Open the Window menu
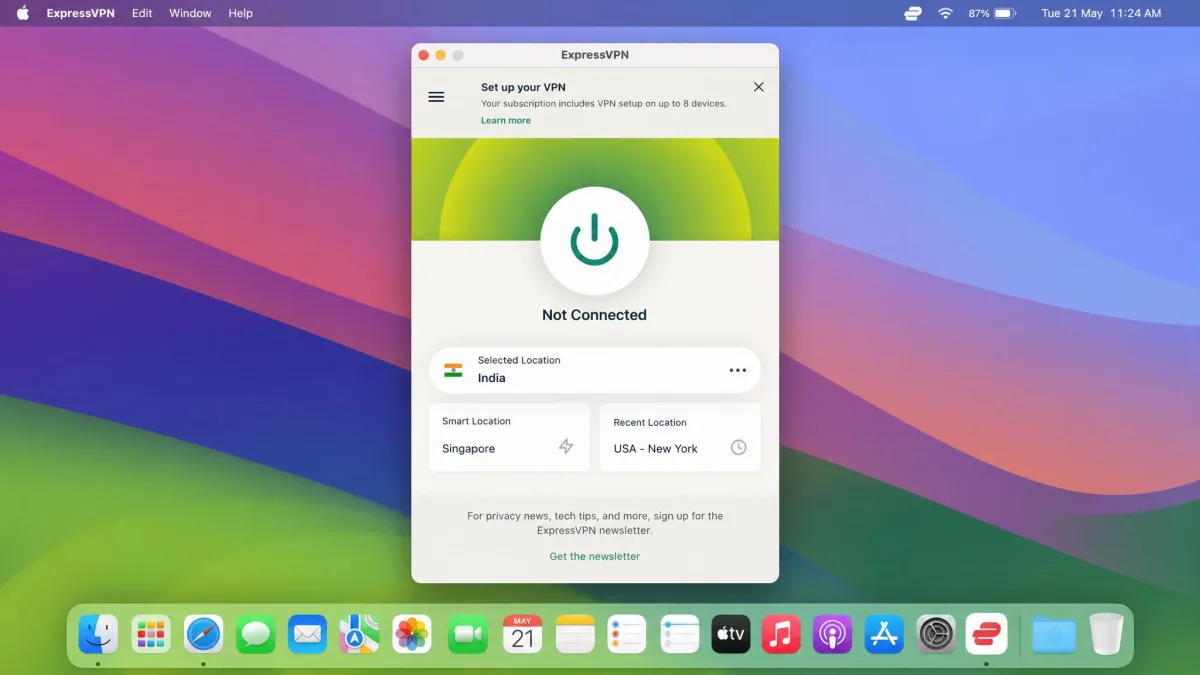This screenshot has height=675, width=1200. (x=190, y=13)
